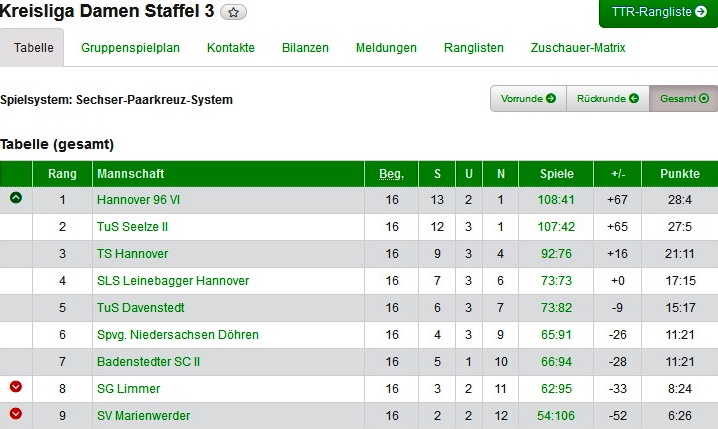Click Spvg. Niedersachsen Döhren link
Viewport: 718px width, 429px height.
coord(178,335)
